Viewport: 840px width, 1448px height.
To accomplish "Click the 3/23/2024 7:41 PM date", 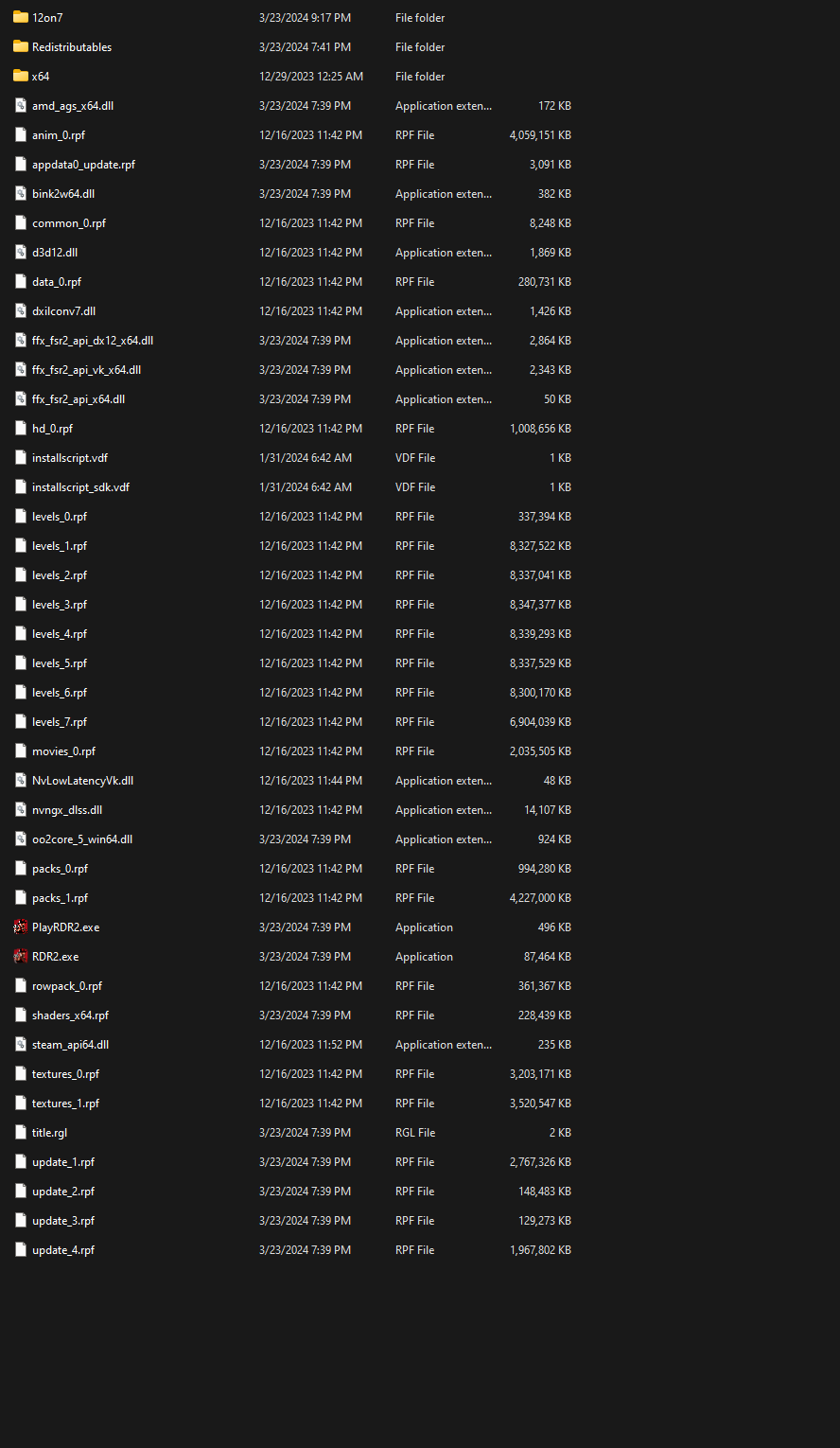I will point(306,47).
